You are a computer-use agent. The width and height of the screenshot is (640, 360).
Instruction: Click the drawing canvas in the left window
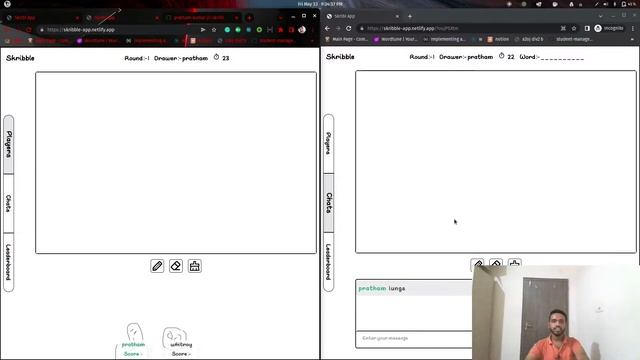[176, 163]
